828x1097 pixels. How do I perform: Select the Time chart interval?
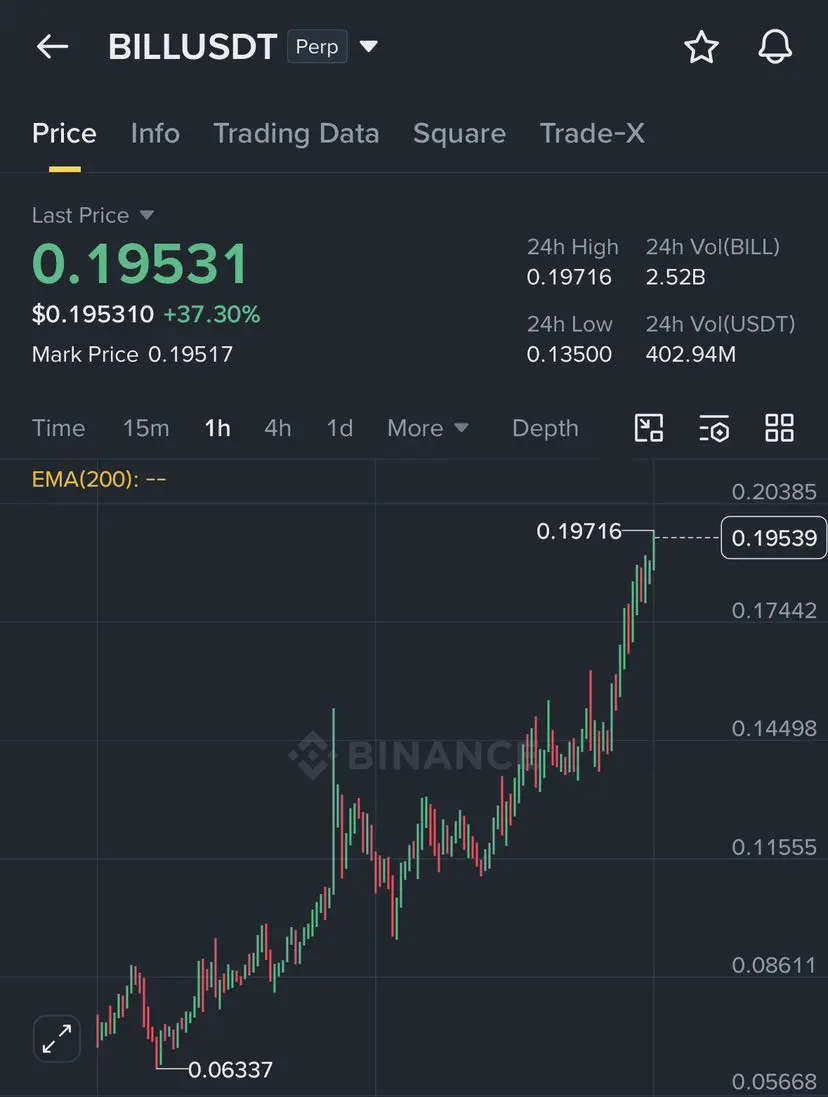point(59,428)
